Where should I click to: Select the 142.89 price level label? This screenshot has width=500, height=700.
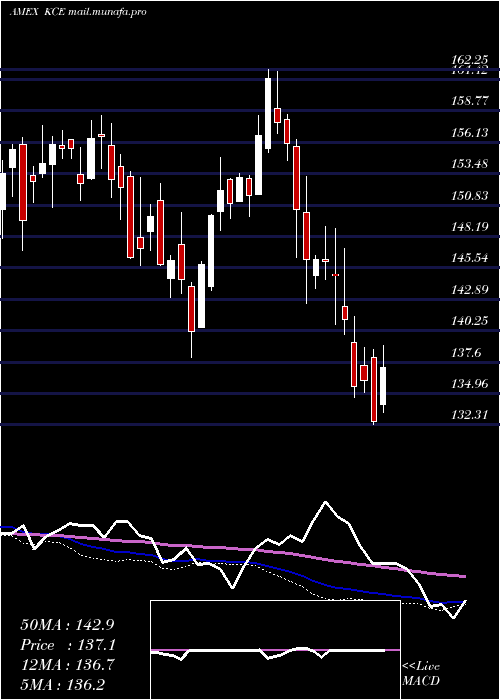click(x=470, y=290)
